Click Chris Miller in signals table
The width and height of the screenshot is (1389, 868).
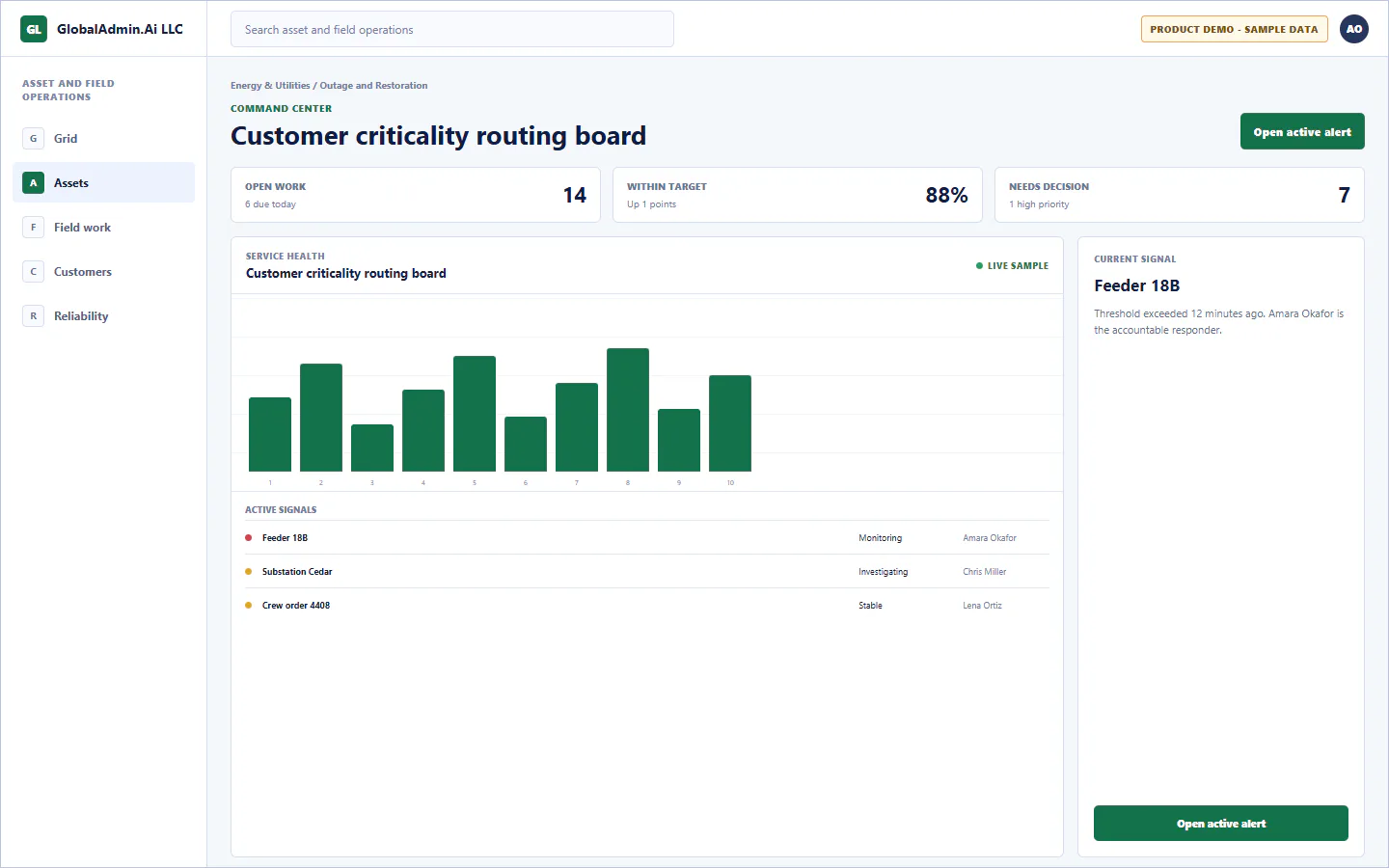985,572
